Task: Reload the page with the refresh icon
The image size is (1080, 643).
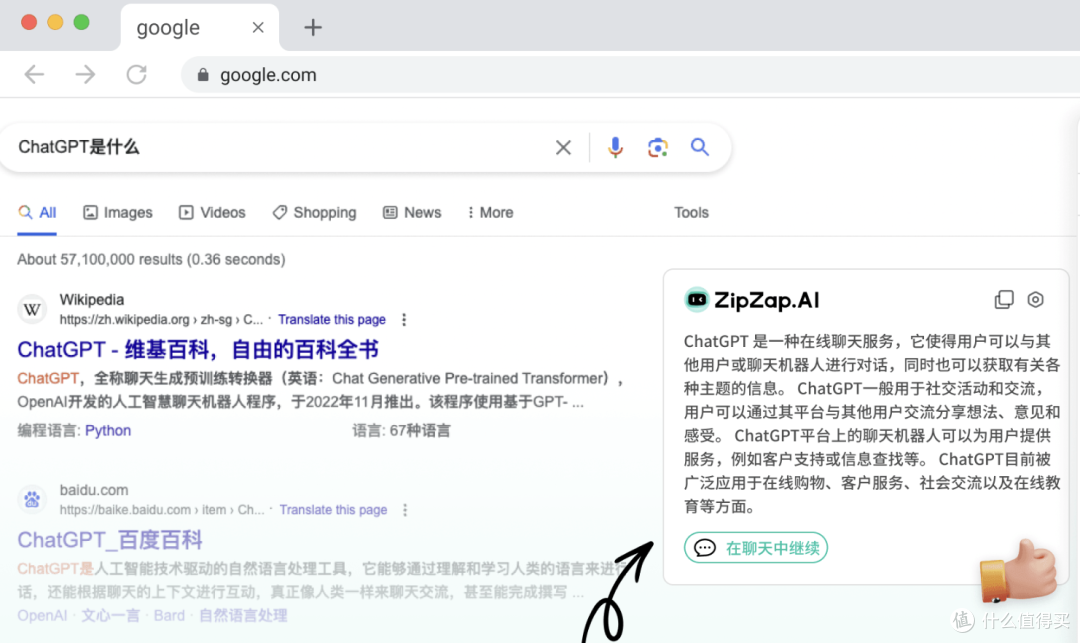Action: click(136, 74)
